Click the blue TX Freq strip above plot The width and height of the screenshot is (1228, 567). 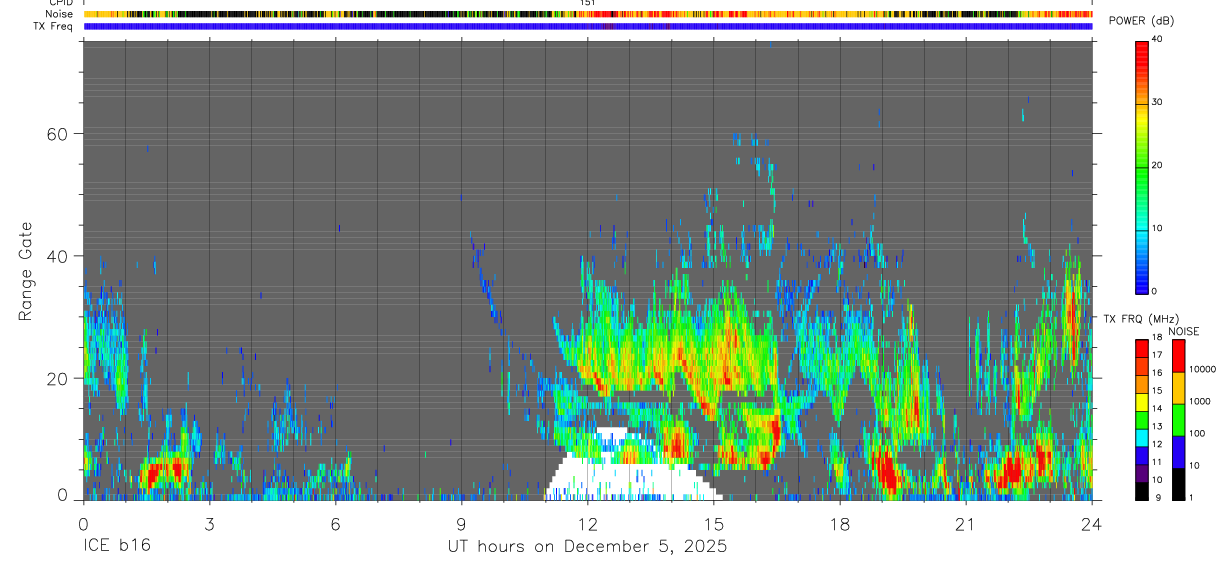tap(588, 26)
